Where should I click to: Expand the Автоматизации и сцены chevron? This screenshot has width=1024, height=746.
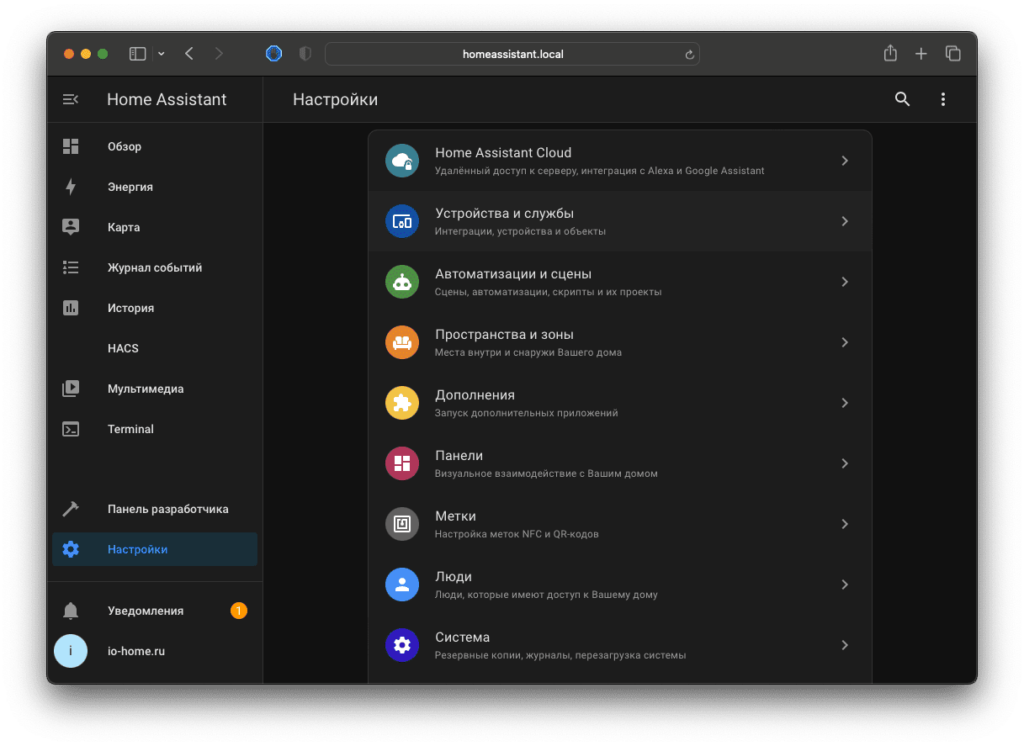pos(844,282)
